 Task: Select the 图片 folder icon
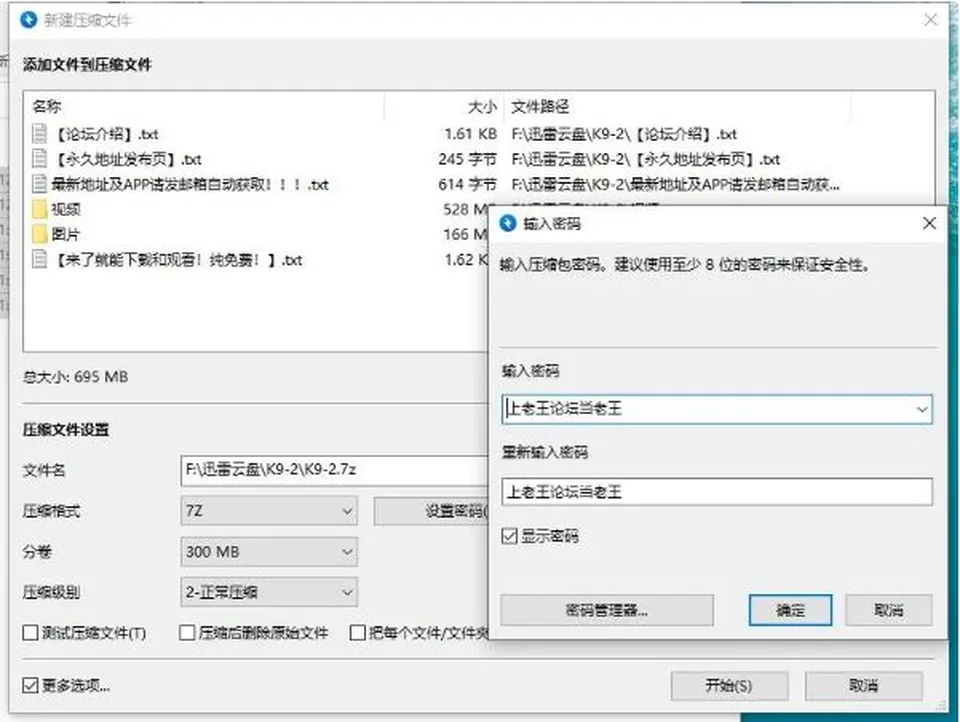click(40, 235)
